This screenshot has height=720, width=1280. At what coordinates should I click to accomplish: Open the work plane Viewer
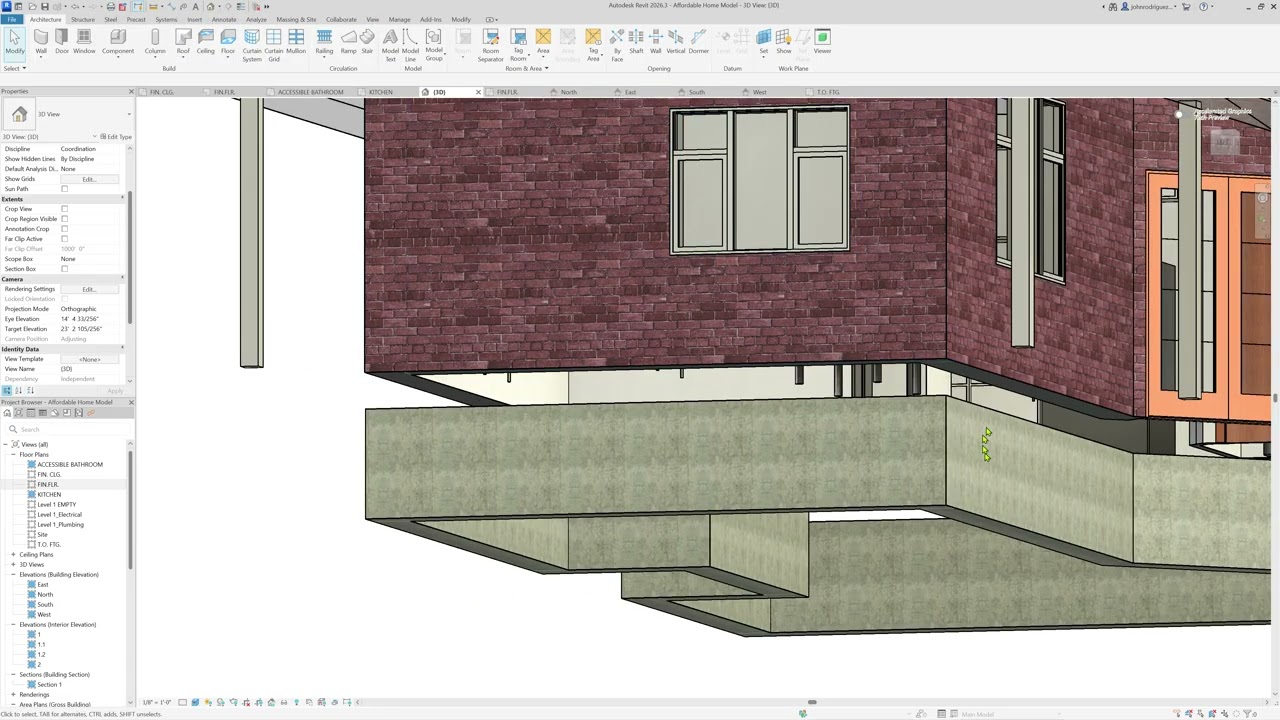(x=822, y=42)
